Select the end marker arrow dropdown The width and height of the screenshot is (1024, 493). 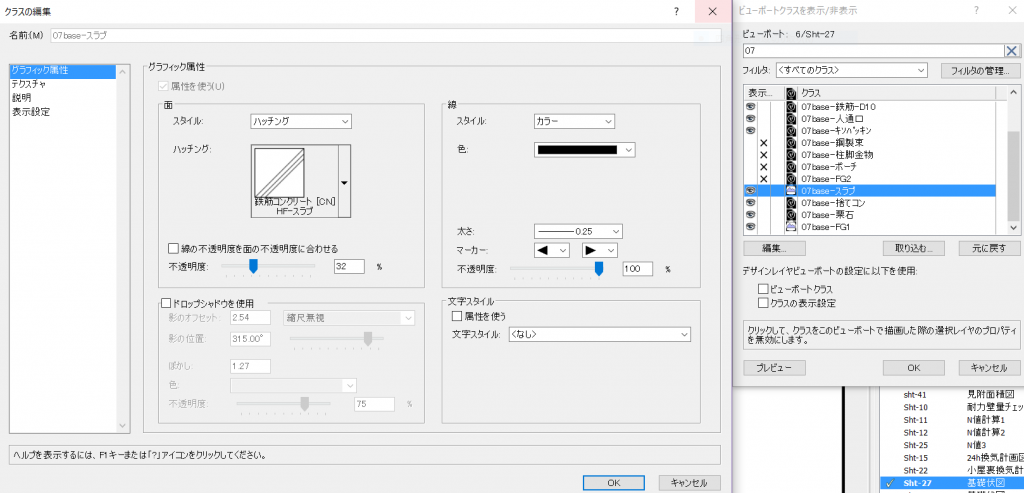(597, 250)
